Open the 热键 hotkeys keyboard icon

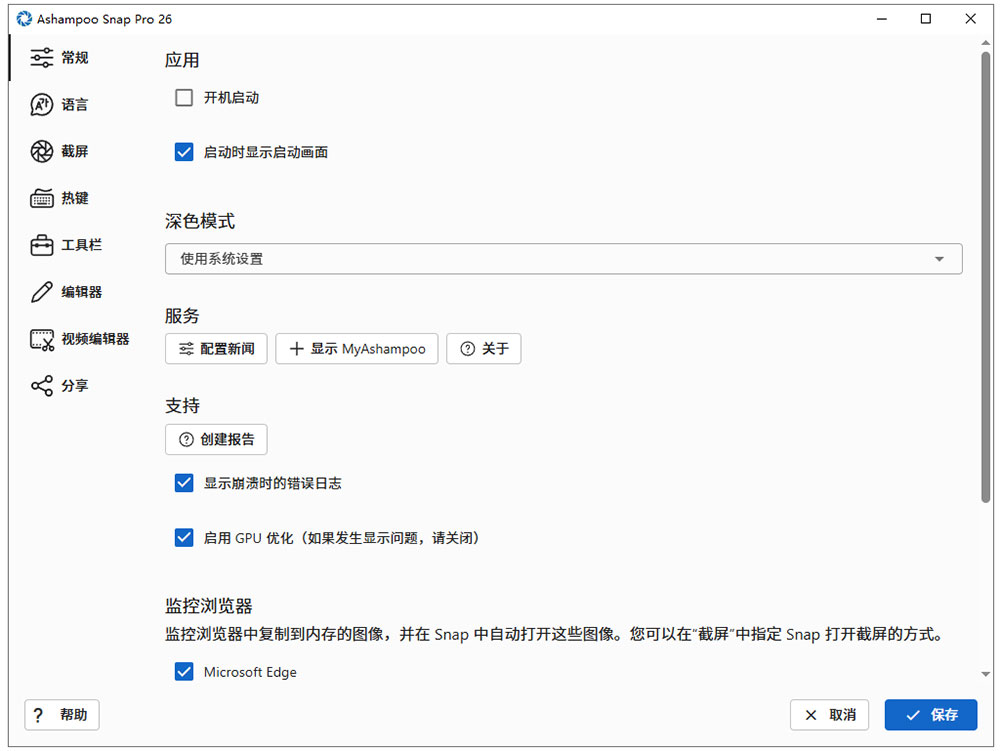tap(41, 198)
